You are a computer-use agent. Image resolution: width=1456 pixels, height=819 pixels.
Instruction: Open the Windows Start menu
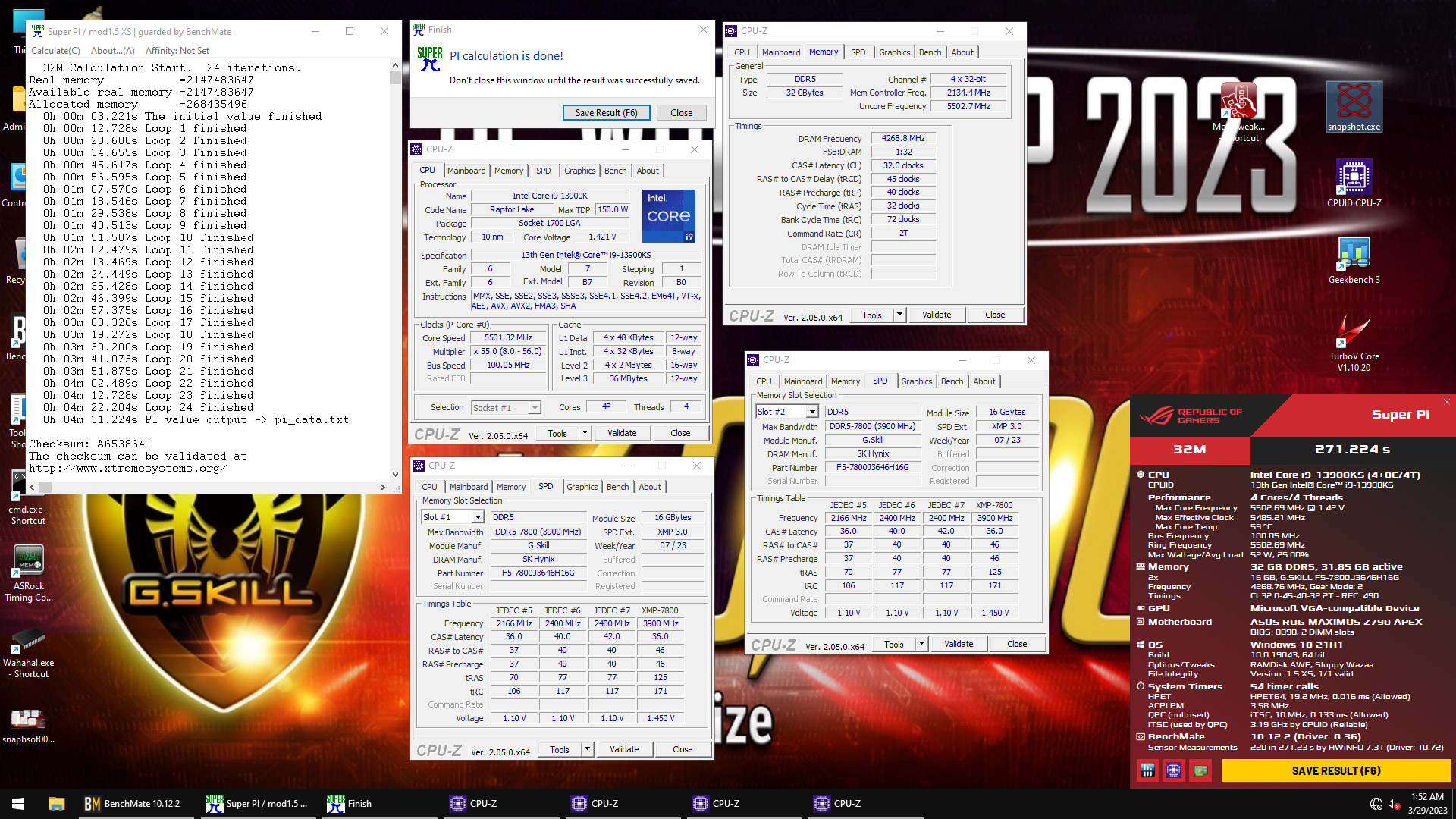pos(18,804)
